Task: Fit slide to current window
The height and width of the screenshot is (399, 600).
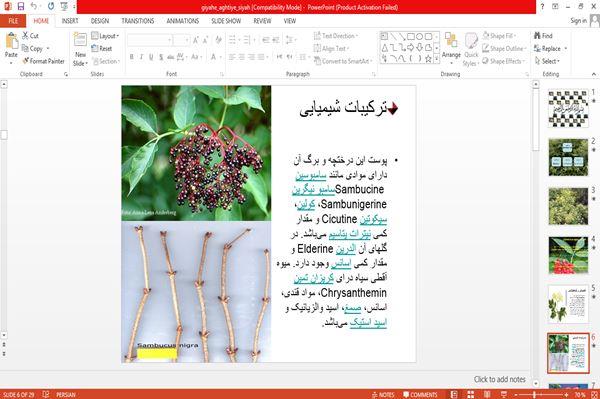Action: point(594,395)
